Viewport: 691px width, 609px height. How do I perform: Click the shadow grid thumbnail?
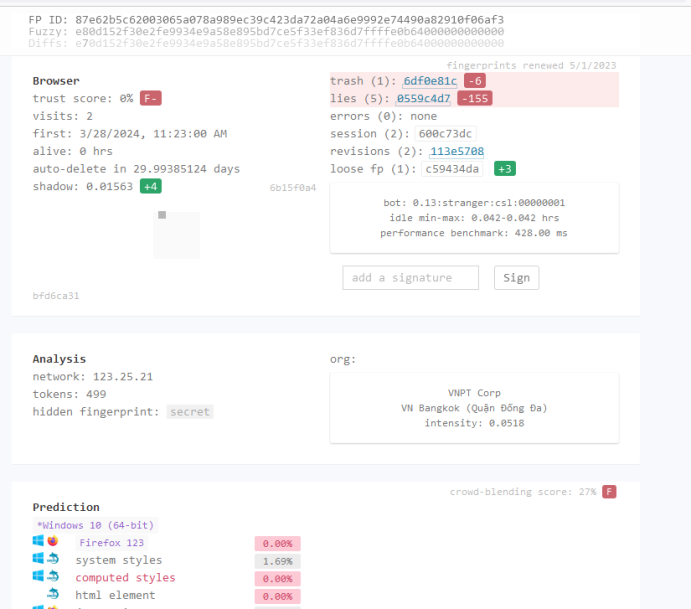pos(176,235)
